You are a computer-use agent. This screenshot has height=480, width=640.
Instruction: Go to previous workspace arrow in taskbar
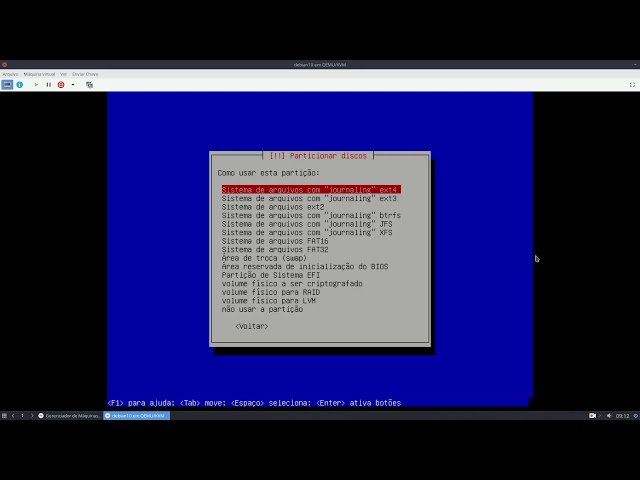(13, 416)
